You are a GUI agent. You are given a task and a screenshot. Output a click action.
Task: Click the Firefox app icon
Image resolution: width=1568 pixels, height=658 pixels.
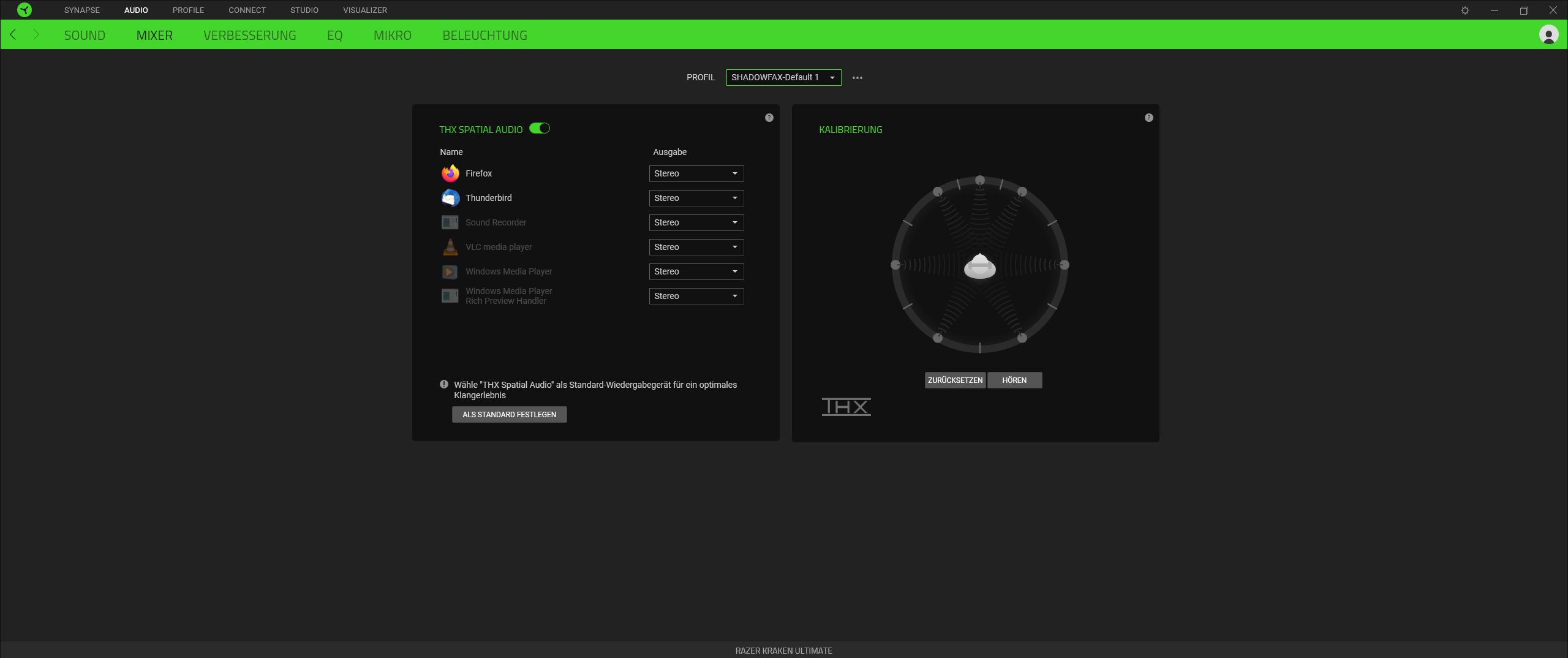click(x=450, y=173)
